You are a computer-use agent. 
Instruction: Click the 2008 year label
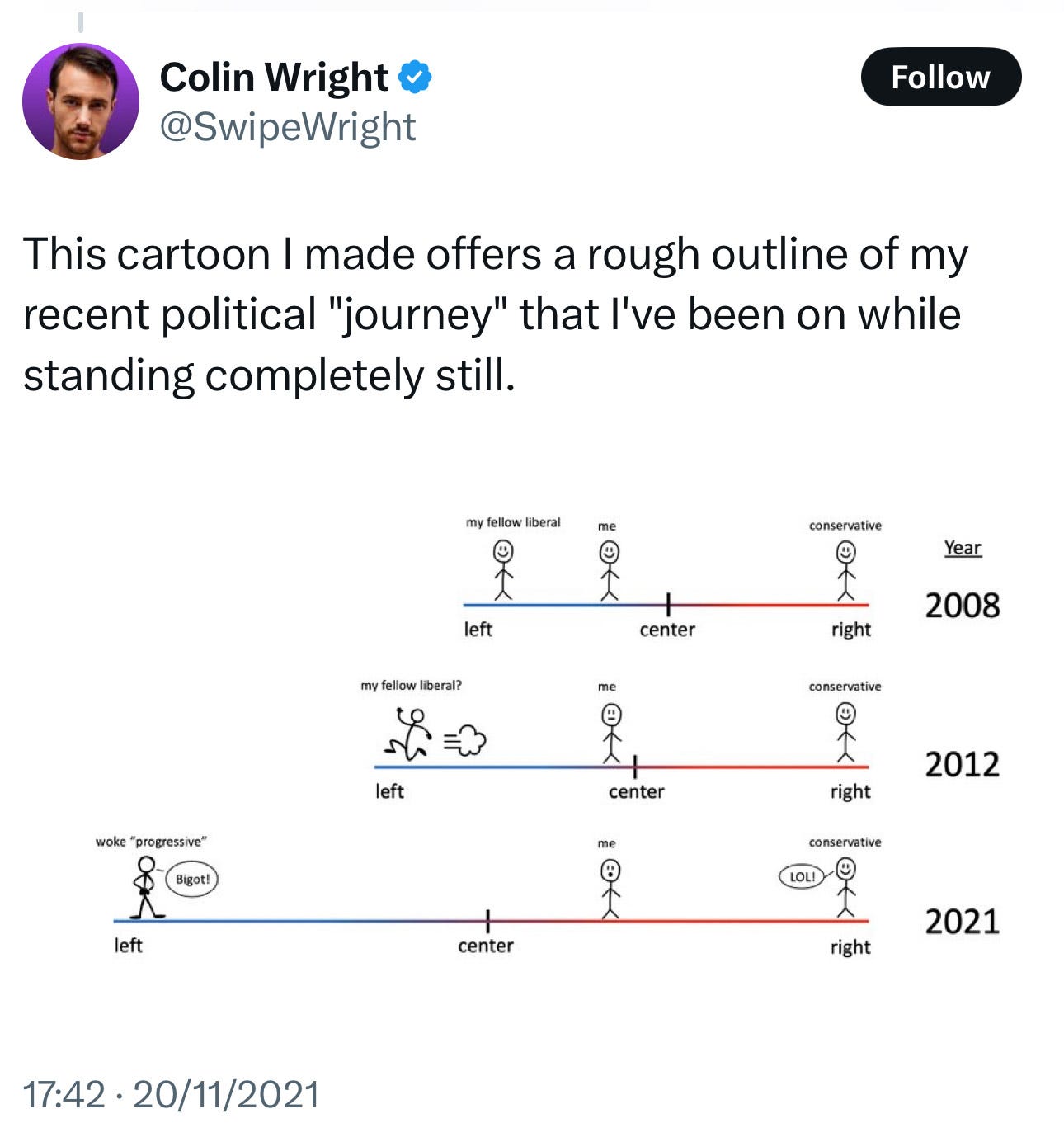click(962, 605)
